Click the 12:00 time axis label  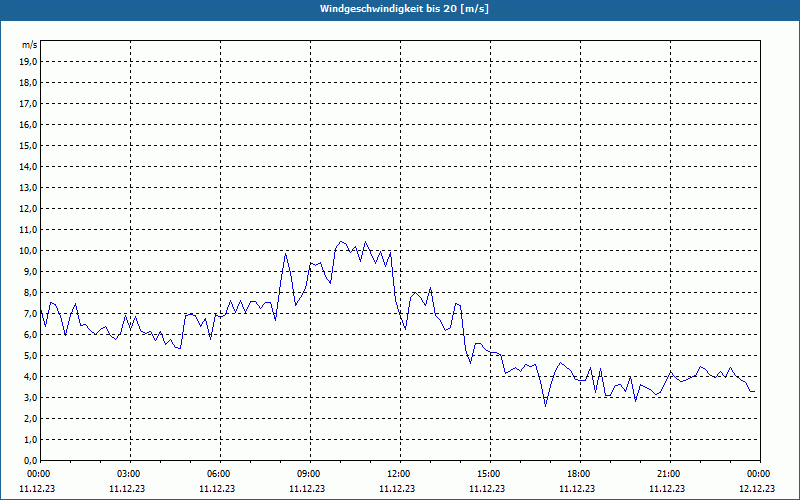(x=400, y=474)
